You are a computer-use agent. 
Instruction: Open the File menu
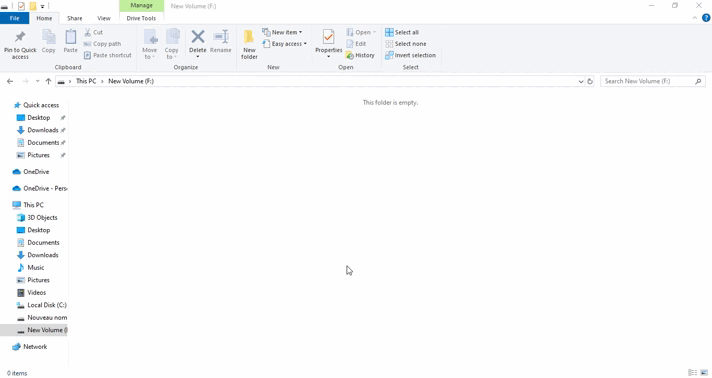[15, 18]
